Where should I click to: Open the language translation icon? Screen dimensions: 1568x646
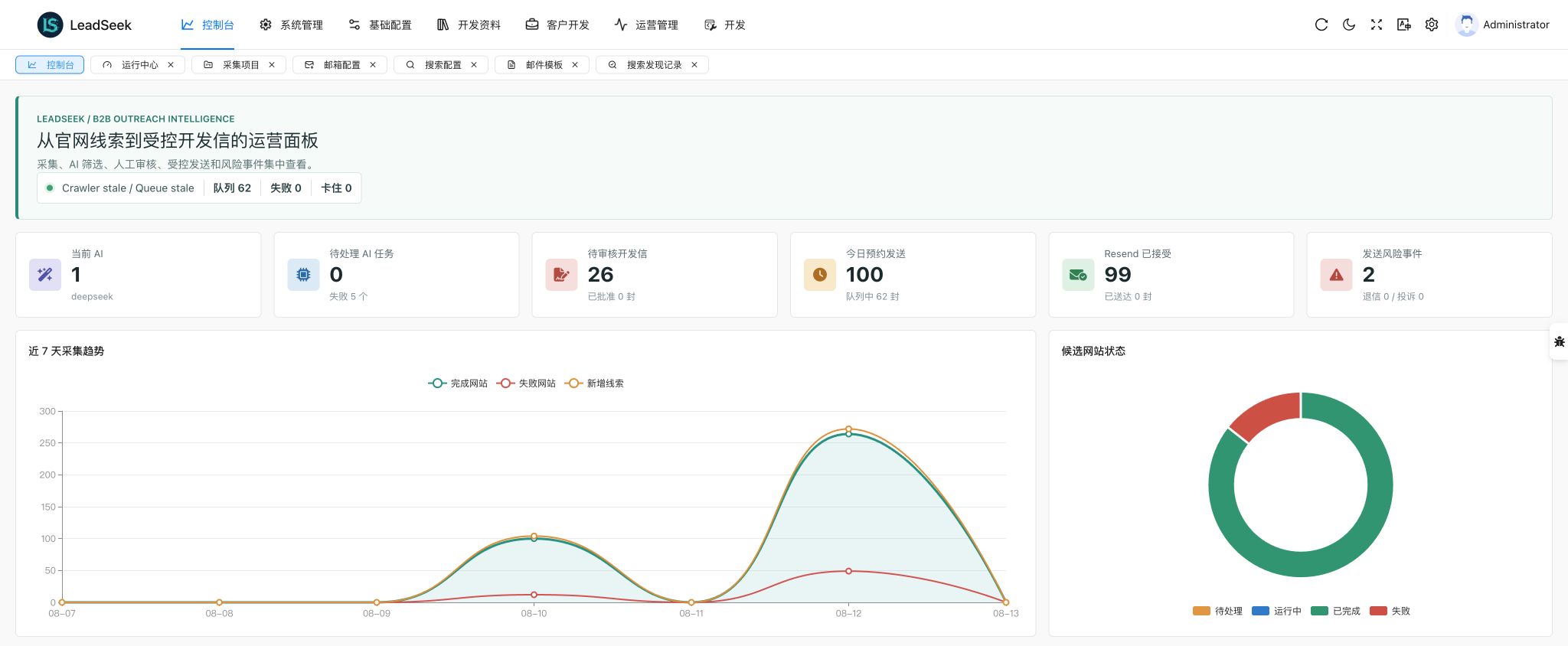click(1404, 24)
